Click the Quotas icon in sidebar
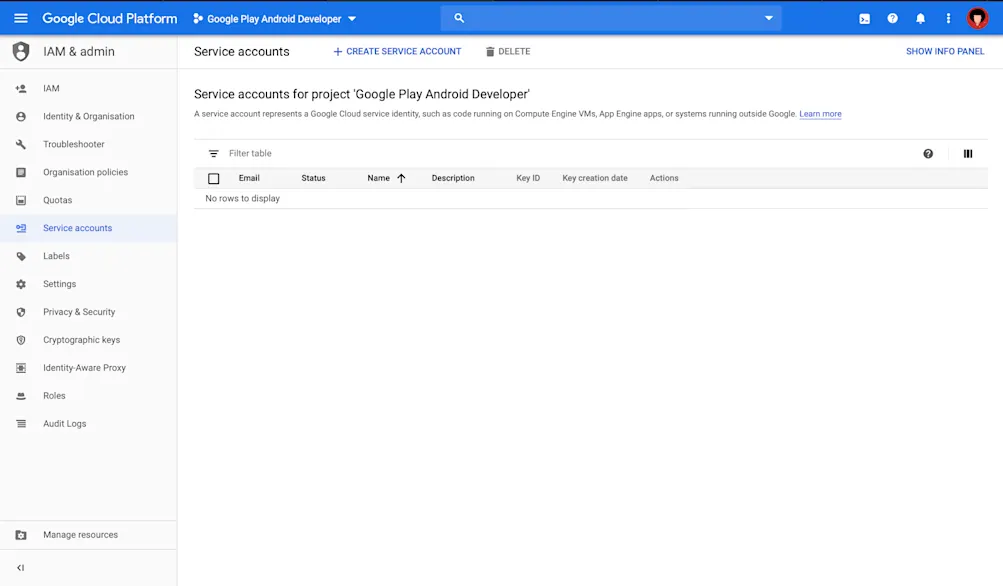 point(20,200)
